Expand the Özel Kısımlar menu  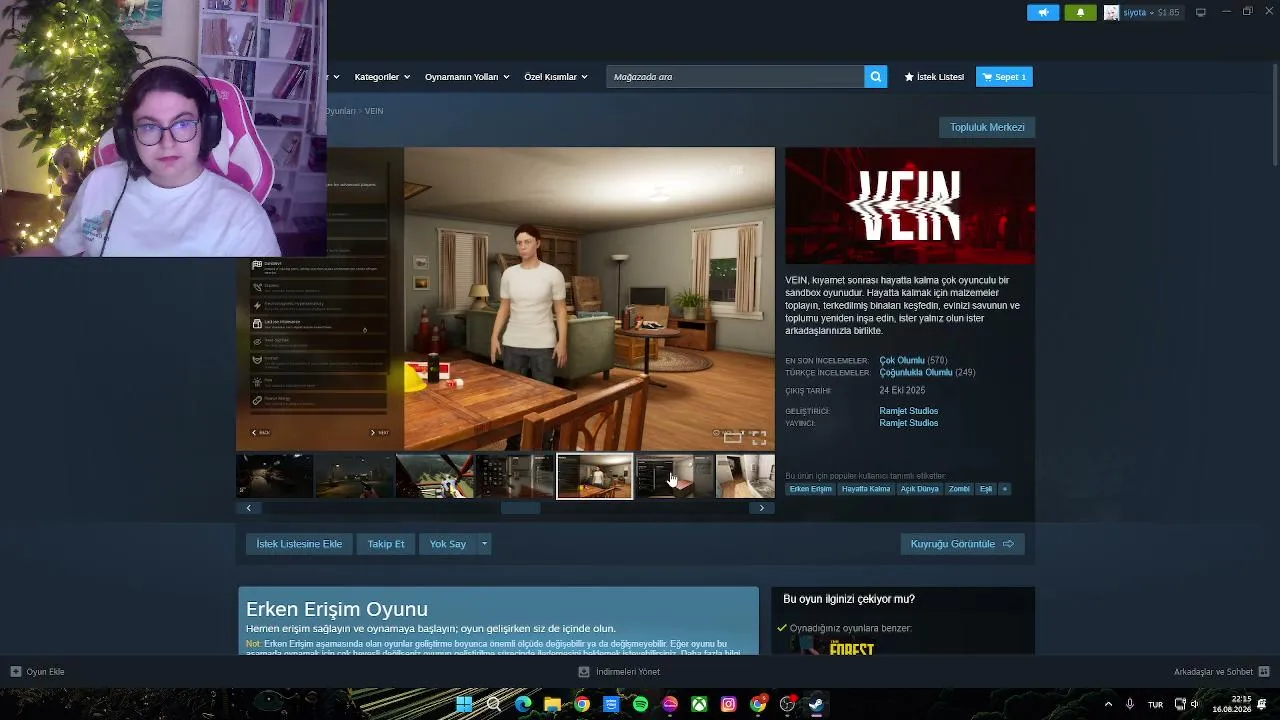[x=556, y=77]
